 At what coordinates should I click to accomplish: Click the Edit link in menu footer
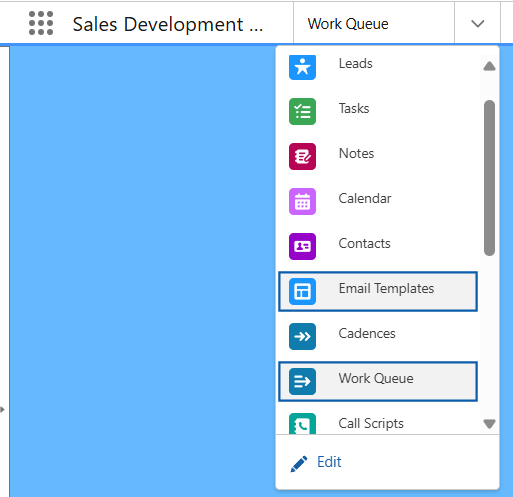[329, 462]
